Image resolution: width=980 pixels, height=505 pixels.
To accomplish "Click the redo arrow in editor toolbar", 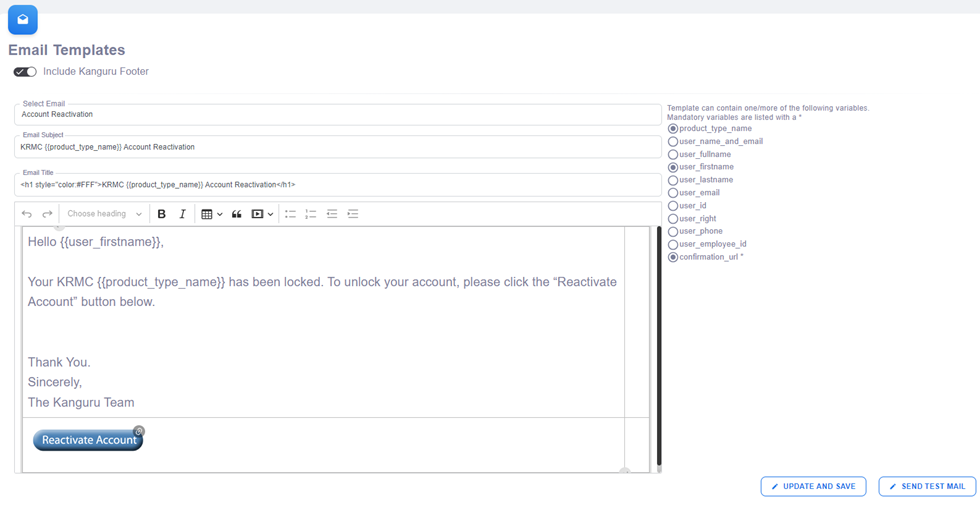I will tap(47, 214).
